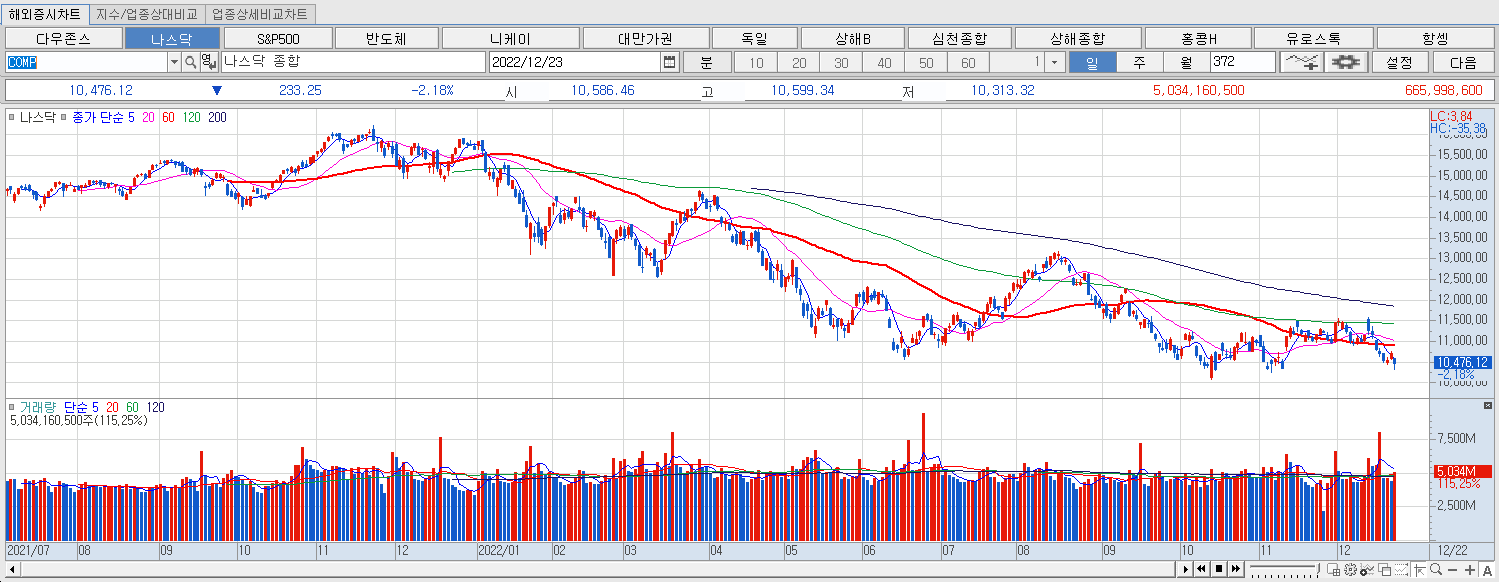Click the dotted chart range icon
The height and width of the screenshot is (582, 1499).
1401,569
